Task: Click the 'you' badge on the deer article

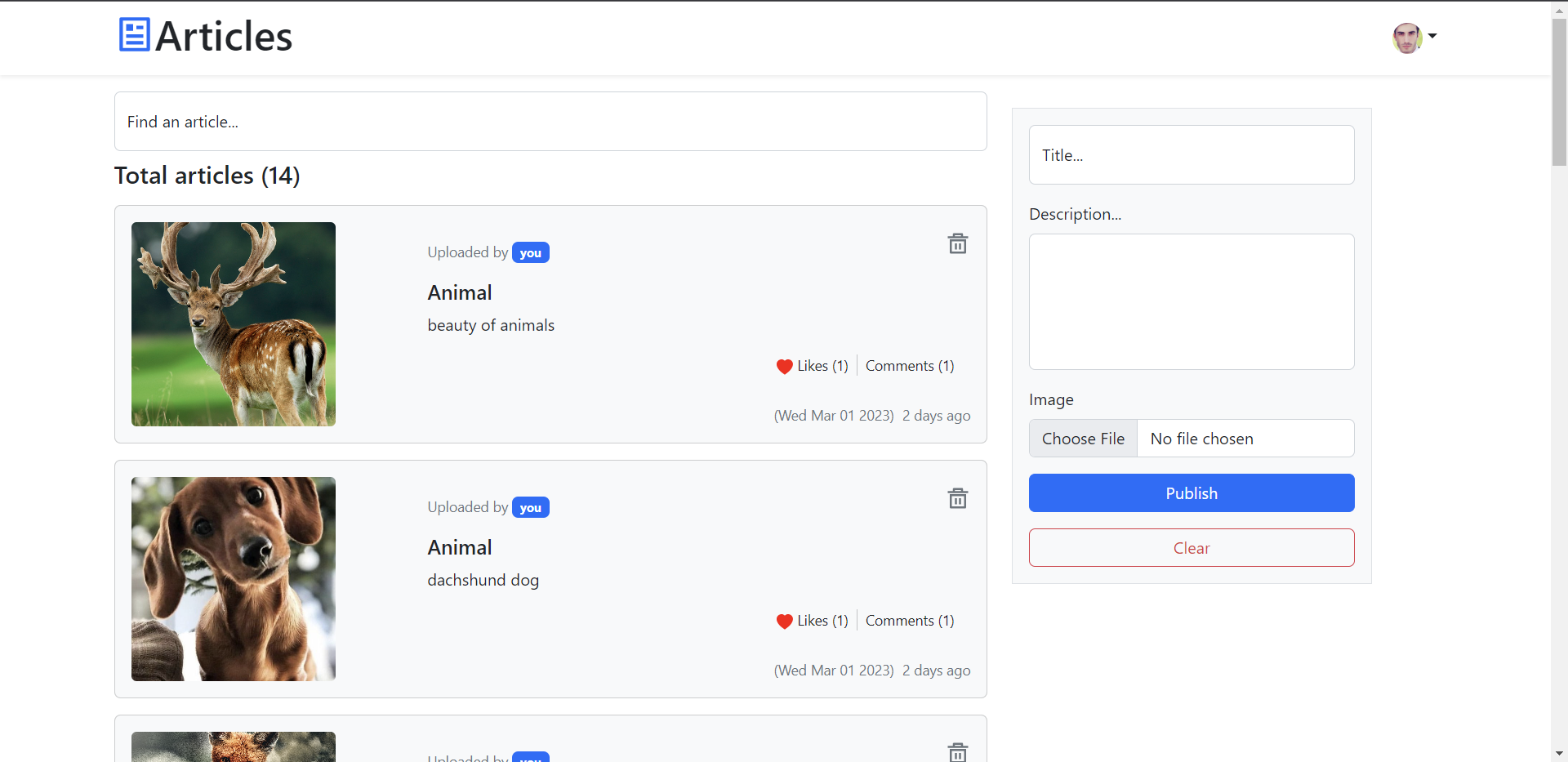Action: tap(530, 252)
